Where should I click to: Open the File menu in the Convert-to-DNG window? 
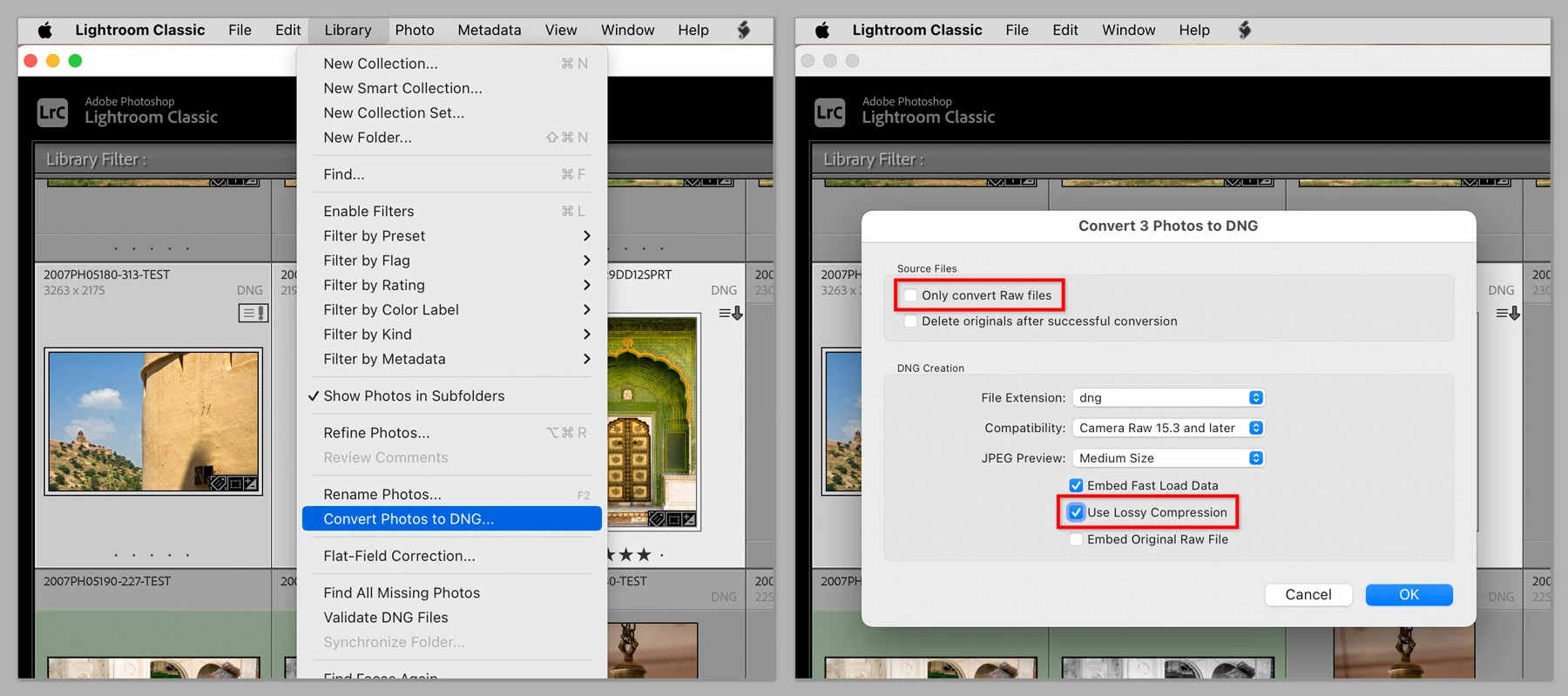(x=1017, y=30)
